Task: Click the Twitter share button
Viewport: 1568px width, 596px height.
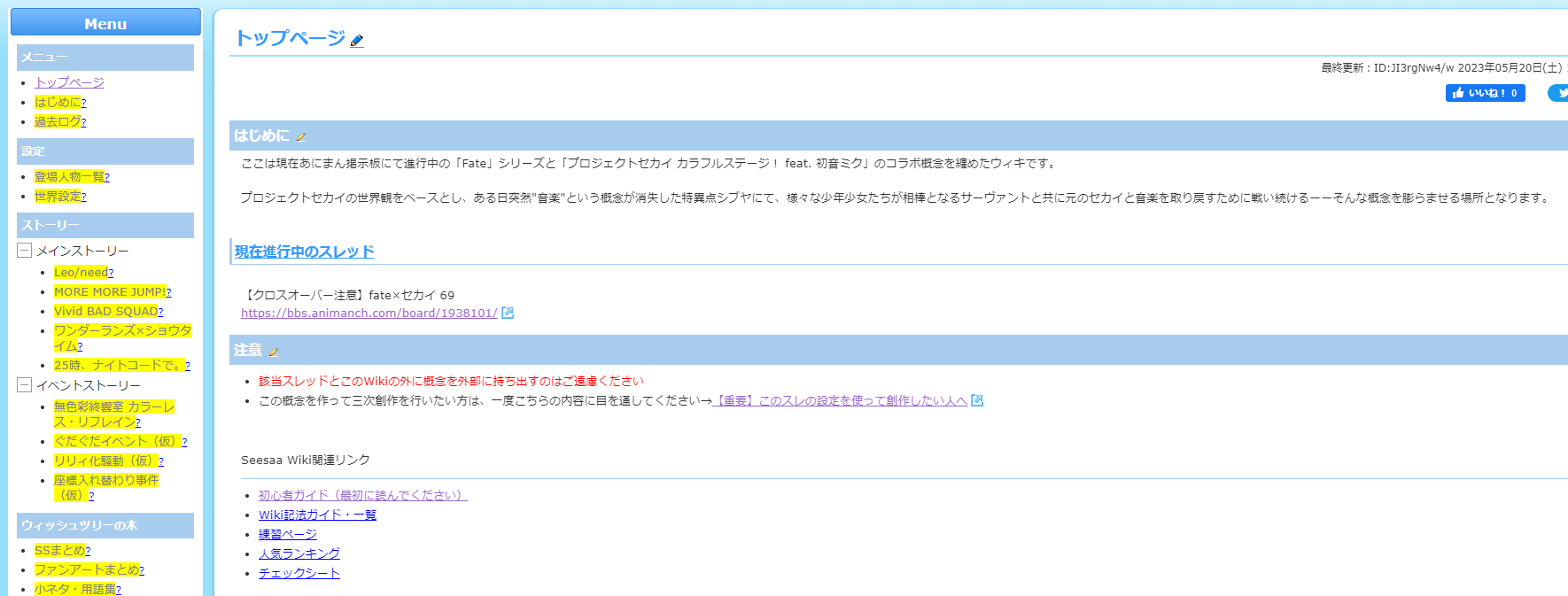Action: (1558, 93)
